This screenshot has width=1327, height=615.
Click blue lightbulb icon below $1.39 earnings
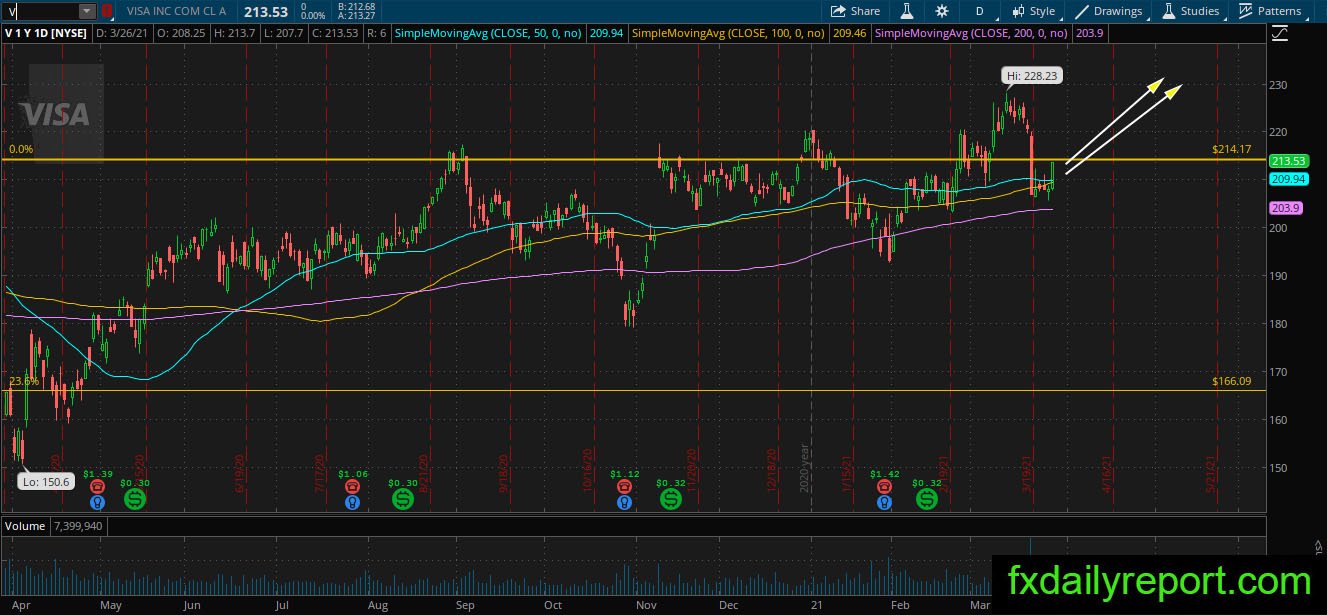(x=98, y=503)
